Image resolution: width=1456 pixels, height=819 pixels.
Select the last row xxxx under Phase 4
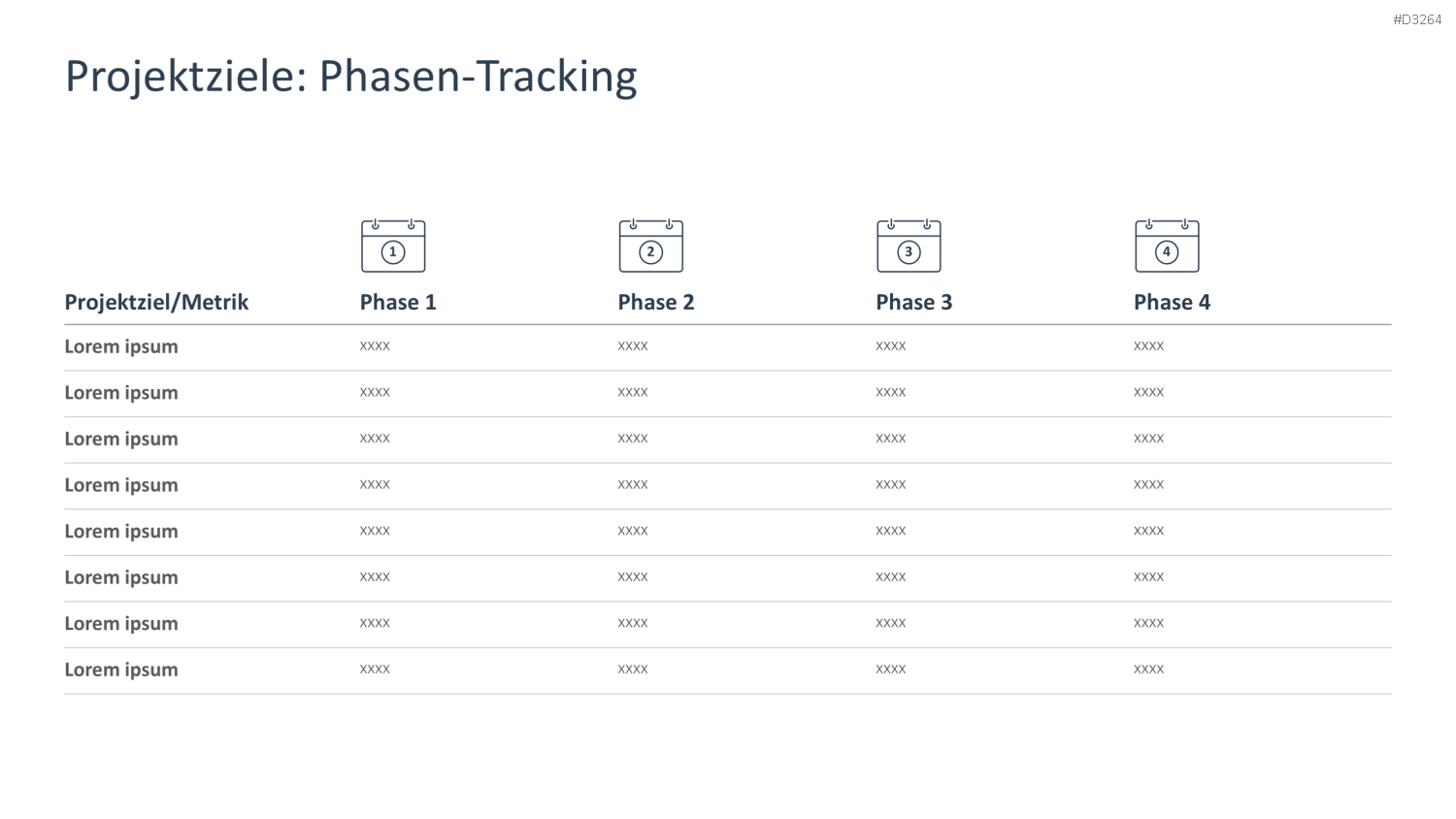1148,670
